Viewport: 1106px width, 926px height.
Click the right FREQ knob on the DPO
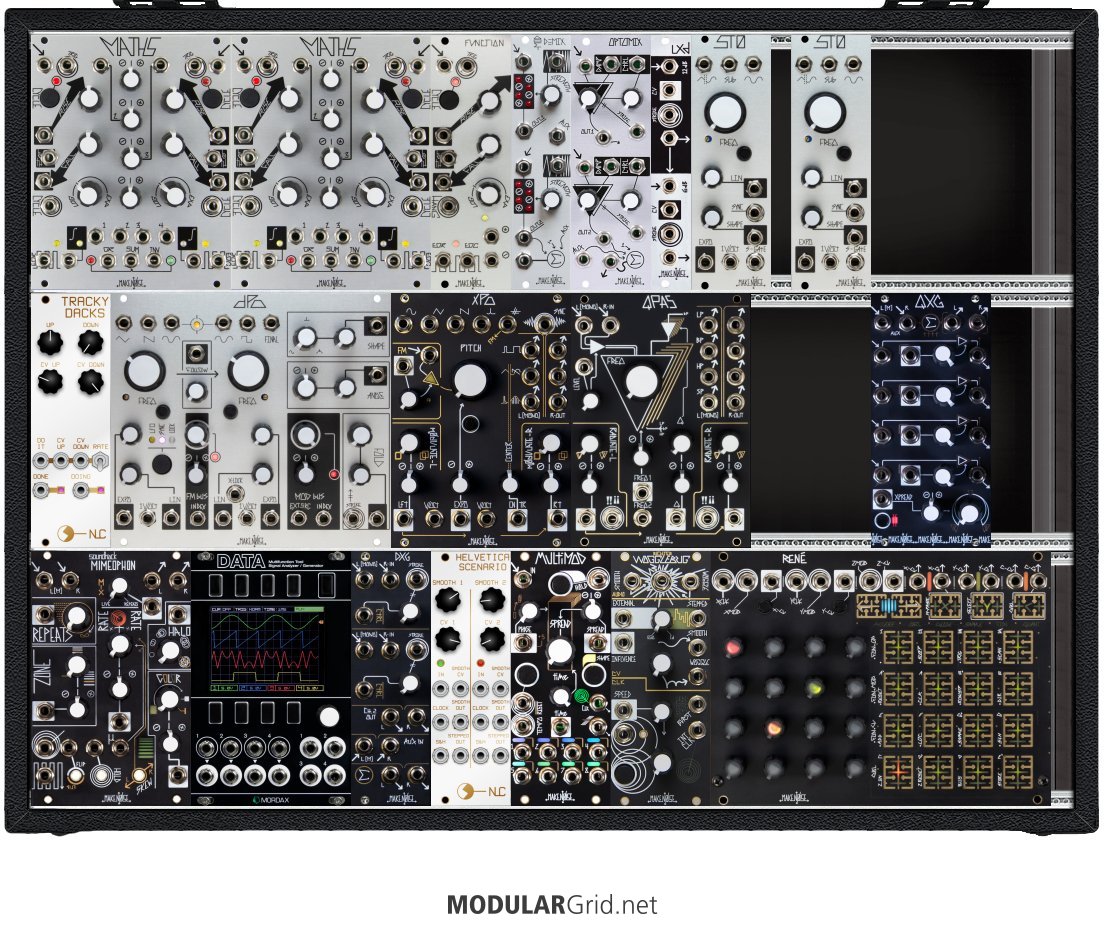click(x=248, y=372)
